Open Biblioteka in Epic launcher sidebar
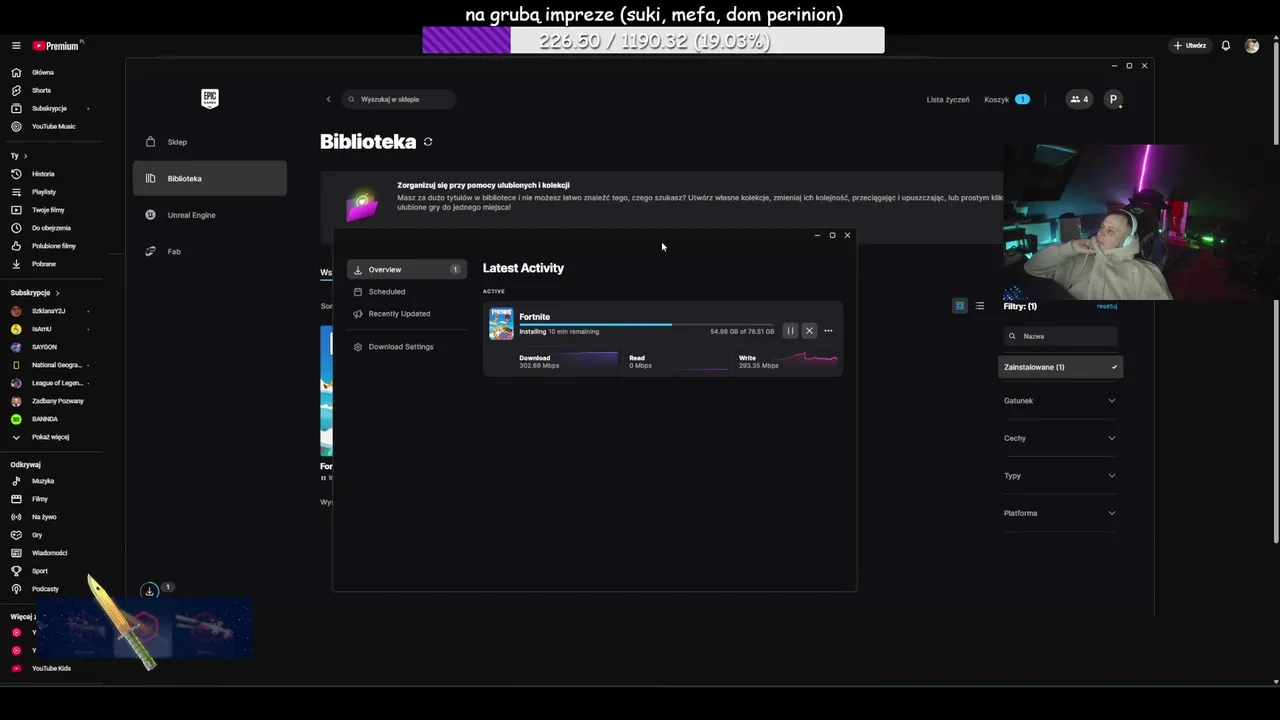The image size is (1280, 720). pos(210,178)
